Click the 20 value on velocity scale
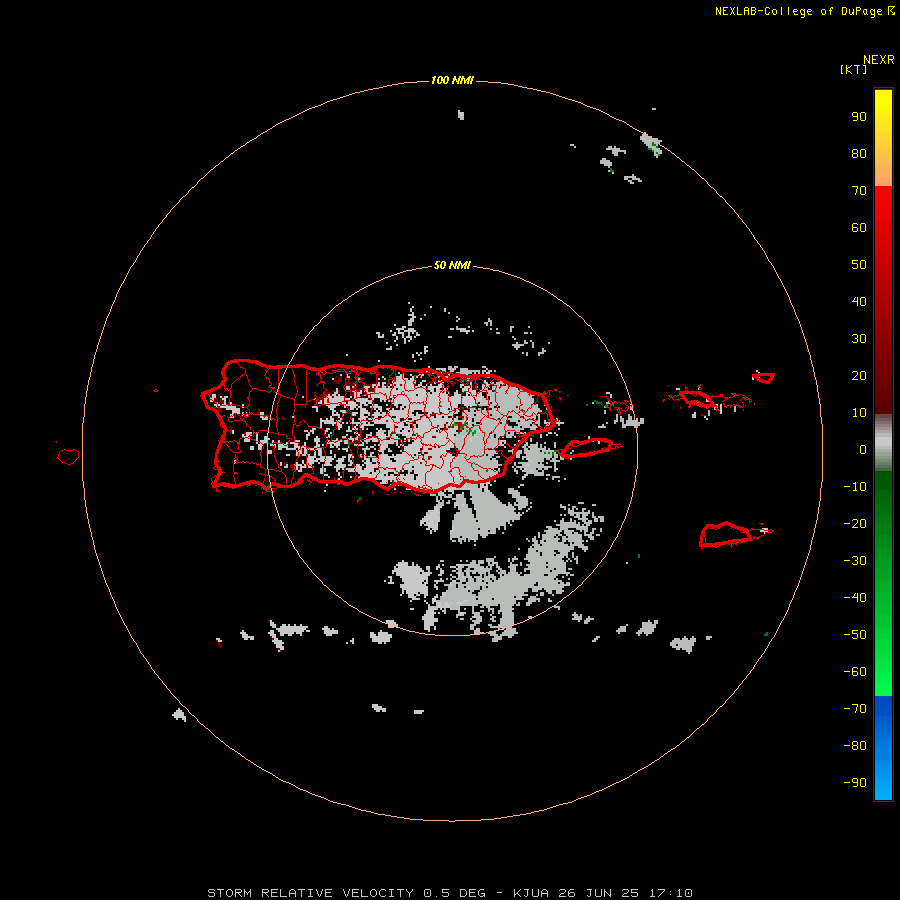Viewport: 900px width, 900px height. 859,375
